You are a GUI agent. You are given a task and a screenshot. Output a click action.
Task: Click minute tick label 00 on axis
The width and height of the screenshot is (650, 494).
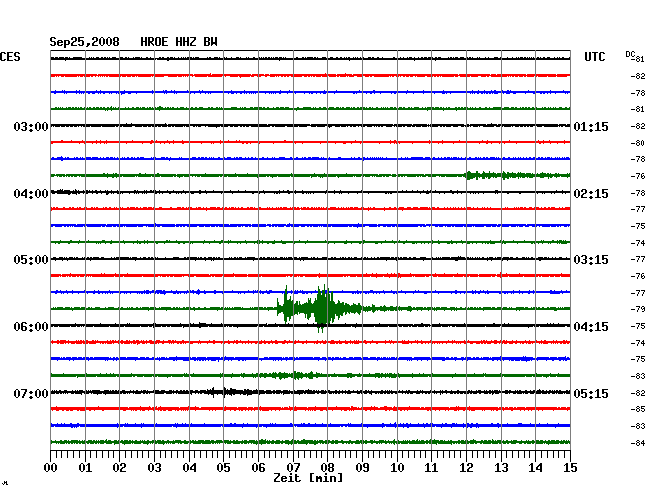tap(51, 468)
